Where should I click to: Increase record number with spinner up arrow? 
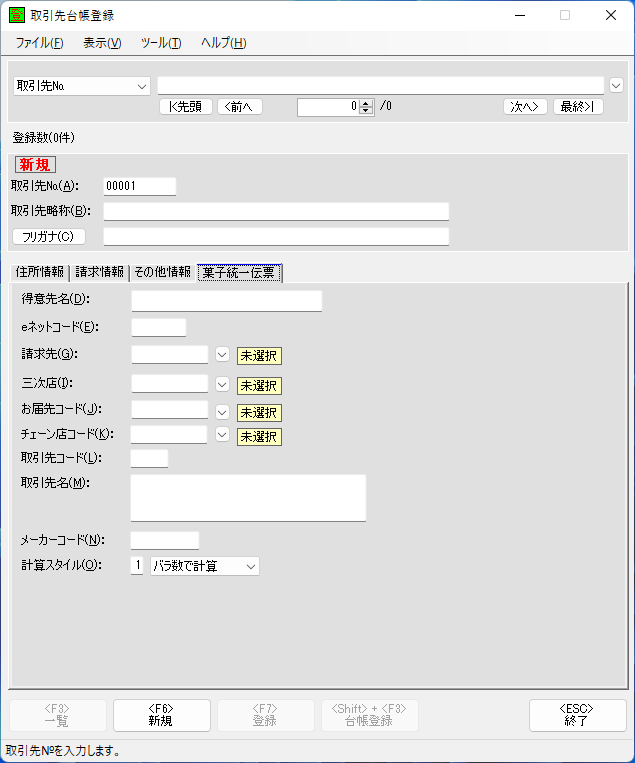click(x=366, y=103)
